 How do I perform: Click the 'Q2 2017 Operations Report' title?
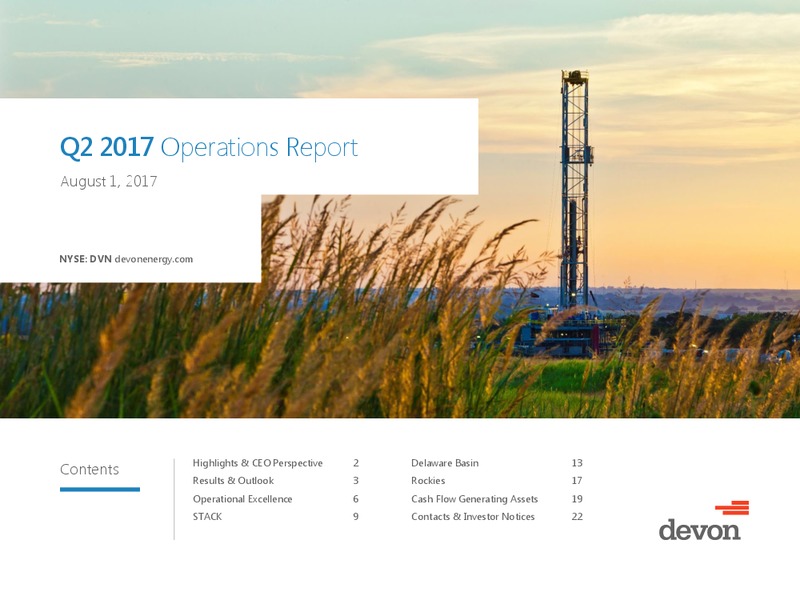coord(209,147)
